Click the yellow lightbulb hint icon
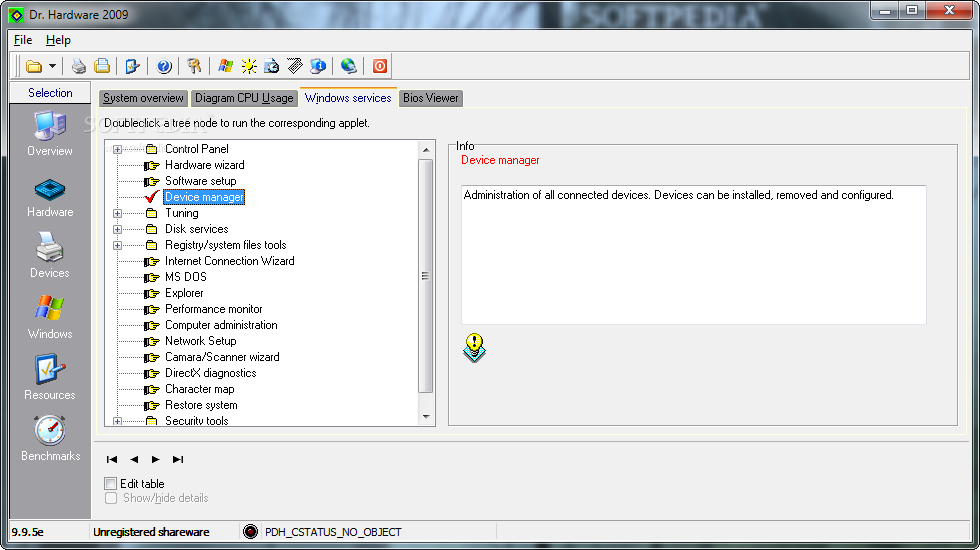Image resolution: width=980 pixels, height=550 pixels. click(x=474, y=348)
